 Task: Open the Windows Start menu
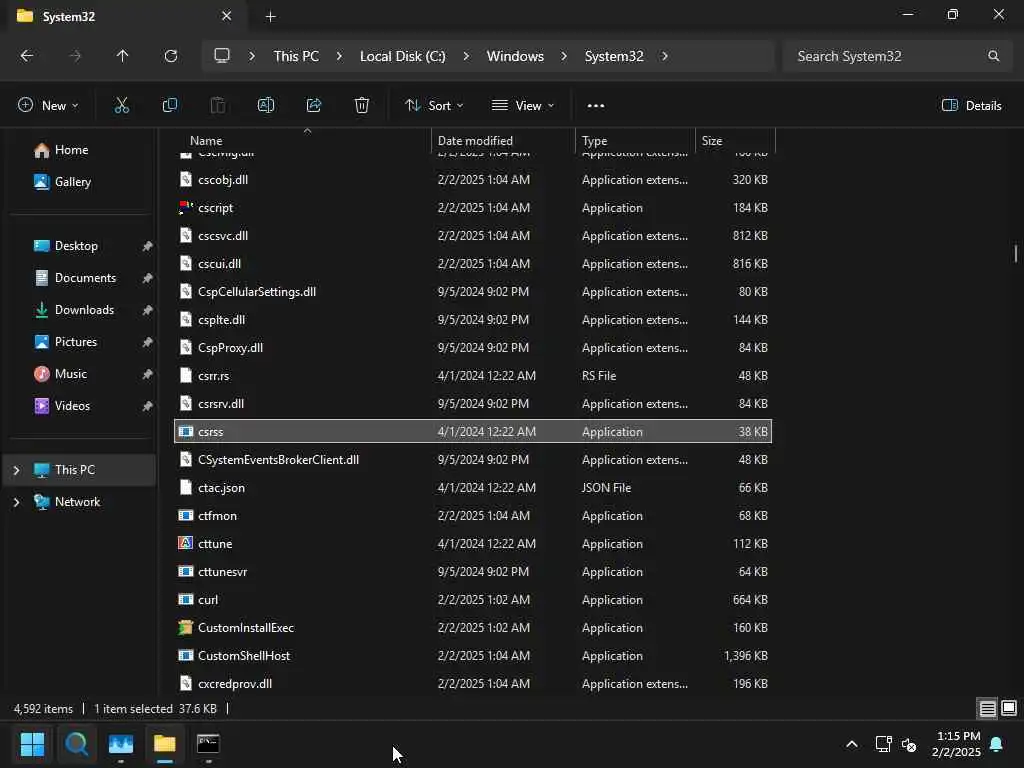pos(32,744)
